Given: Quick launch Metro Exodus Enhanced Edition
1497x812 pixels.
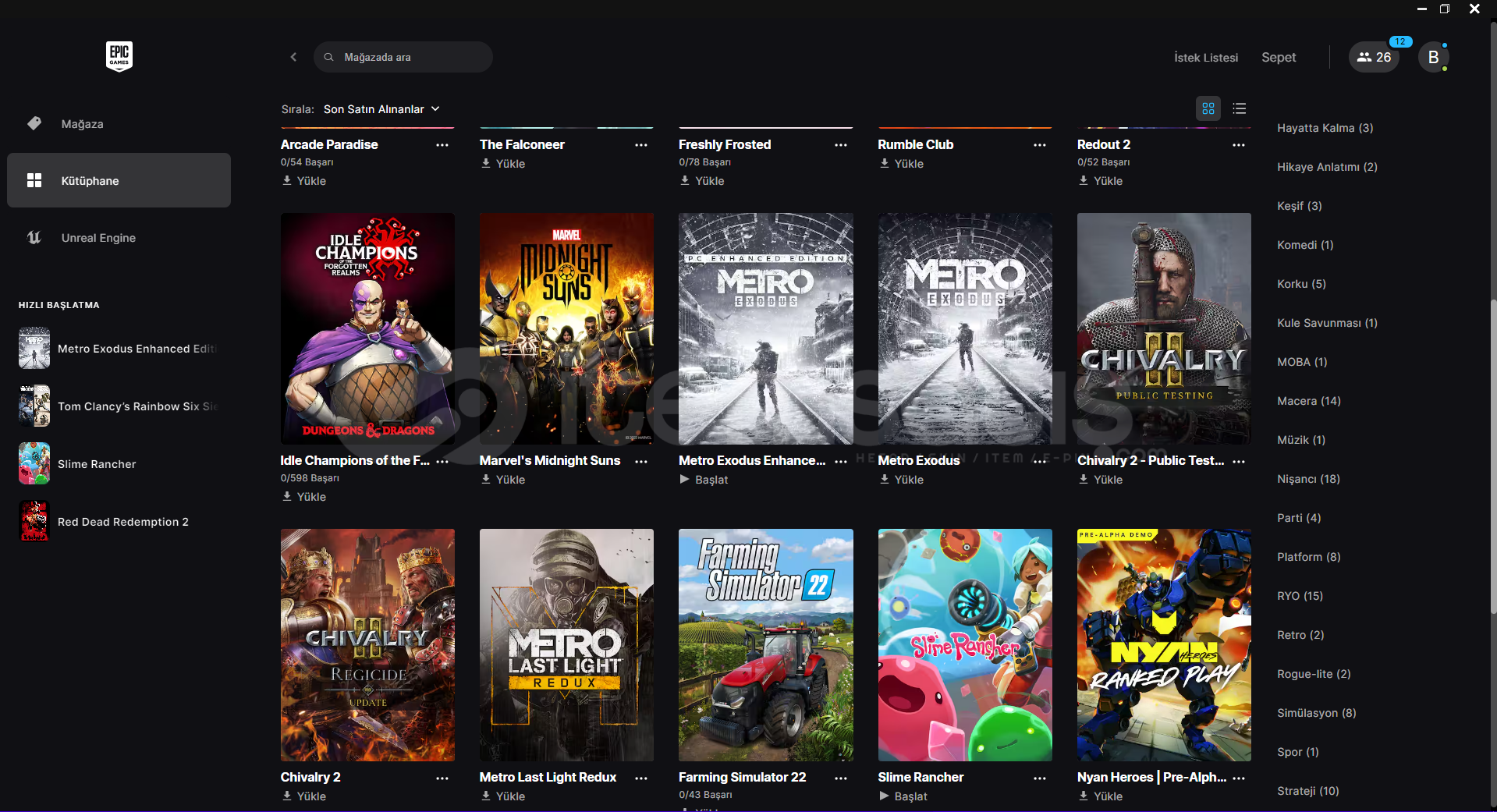Looking at the screenshot, I should 119,349.
